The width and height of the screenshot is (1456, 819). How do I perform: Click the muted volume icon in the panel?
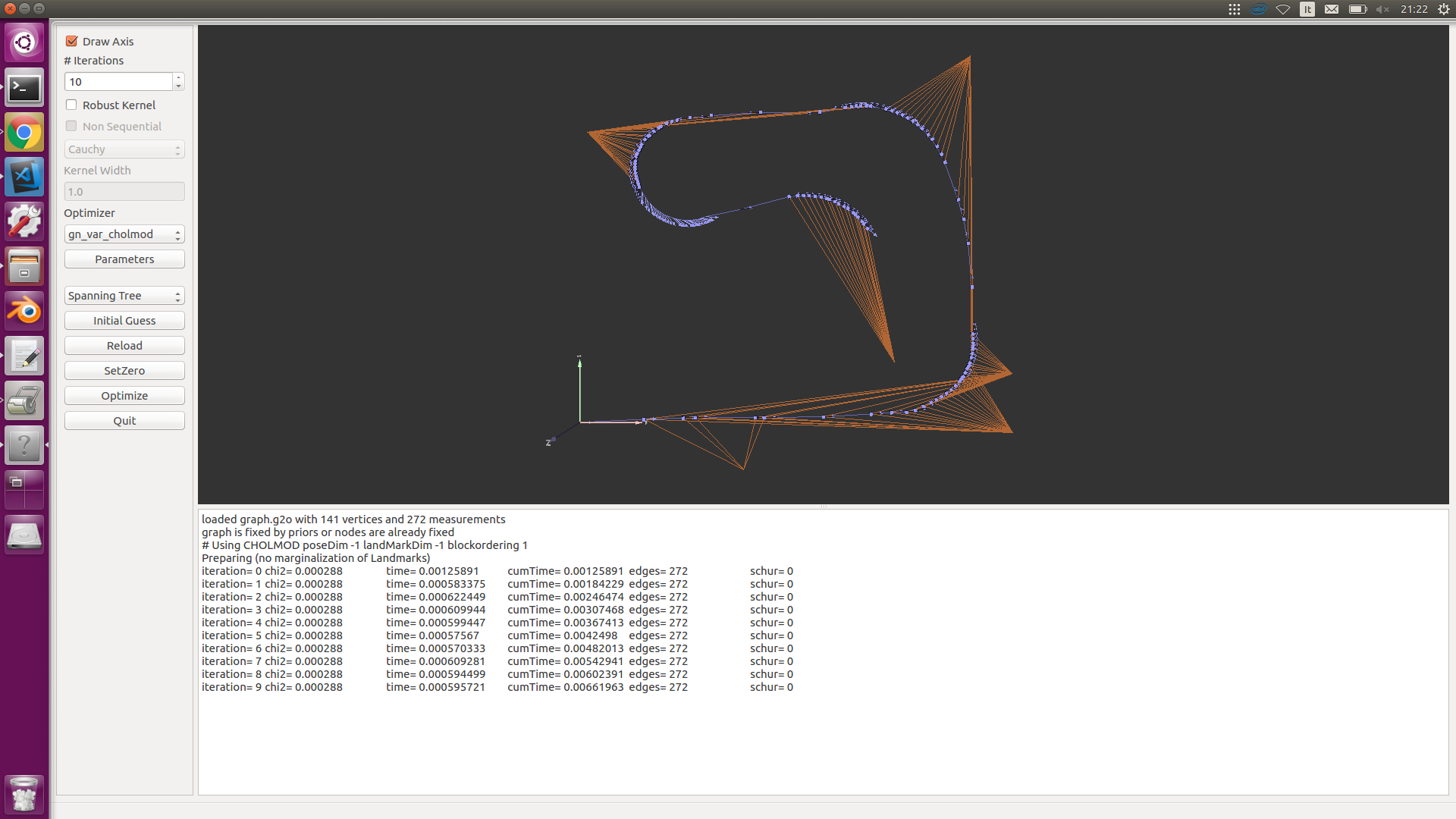point(1382,9)
